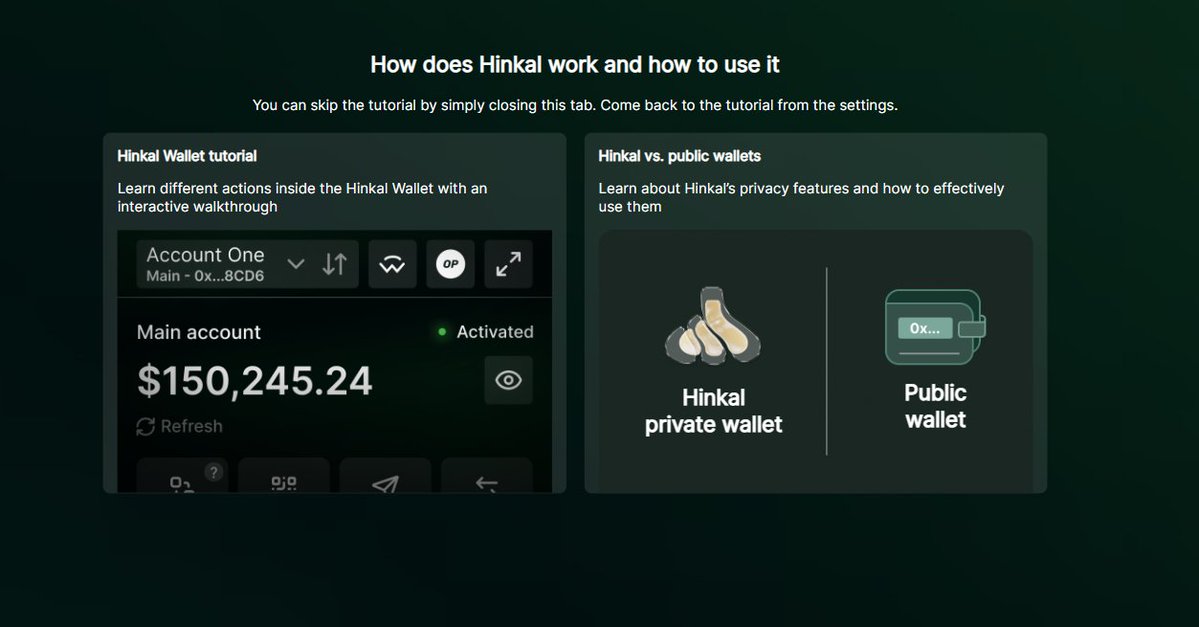1199x627 pixels.
Task: Click the privacy features description text
Action: pyautogui.click(x=801, y=197)
